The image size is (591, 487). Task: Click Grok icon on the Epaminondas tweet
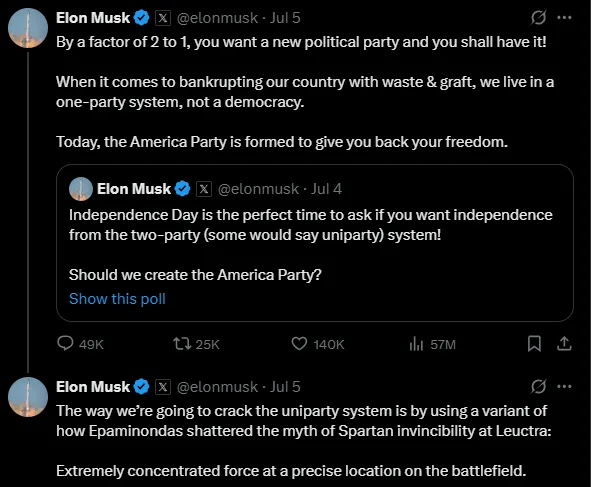pyautogui.click(x=538, y=386)
